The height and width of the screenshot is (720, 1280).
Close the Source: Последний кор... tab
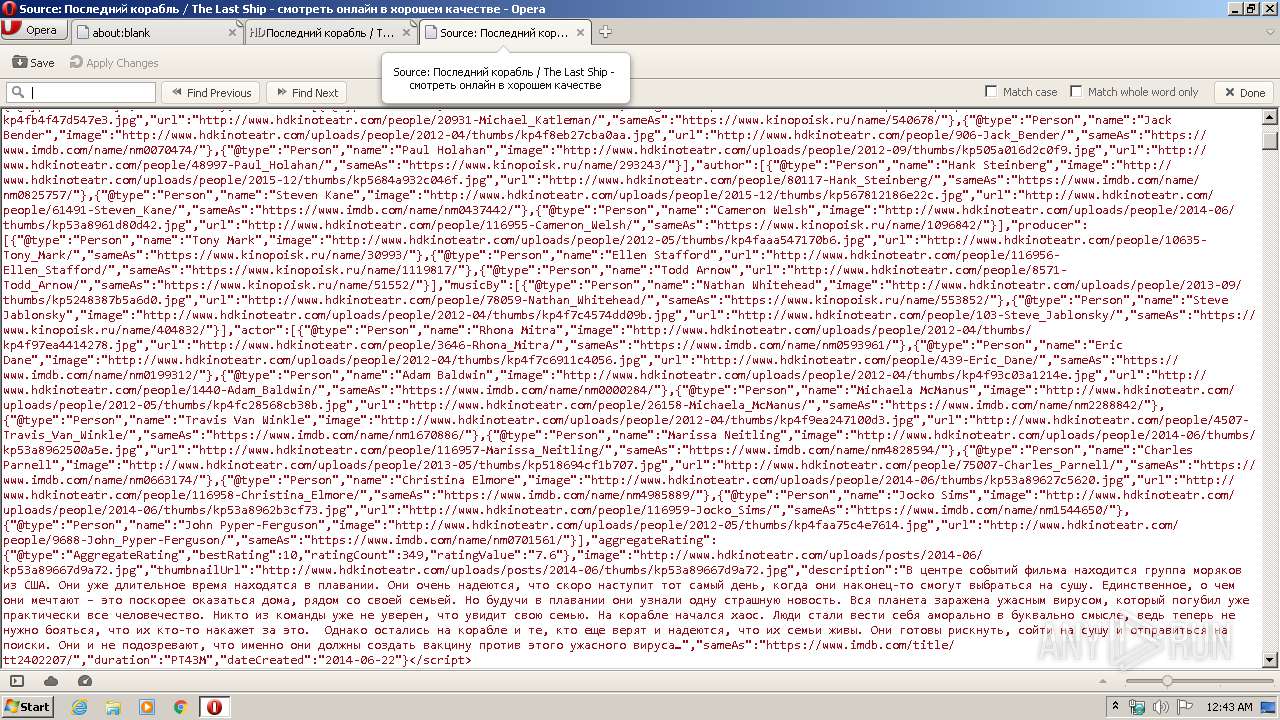click(x=580, y=32)
